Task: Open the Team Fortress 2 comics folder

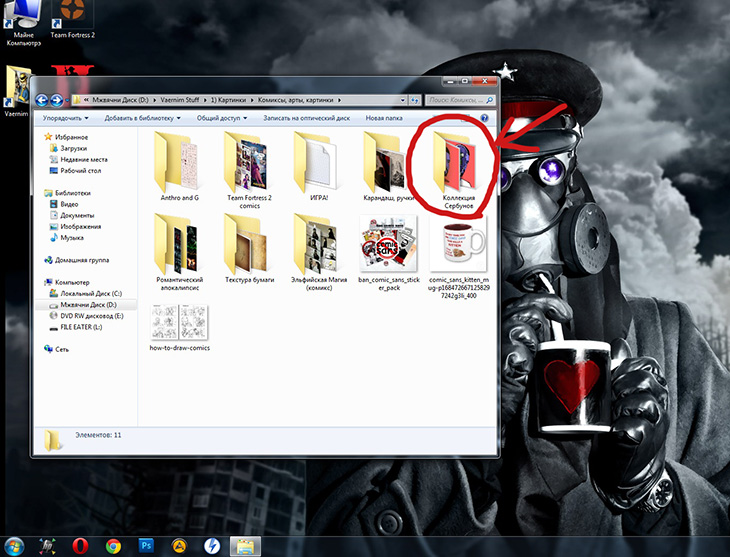Action: click(x=249, y=170)
